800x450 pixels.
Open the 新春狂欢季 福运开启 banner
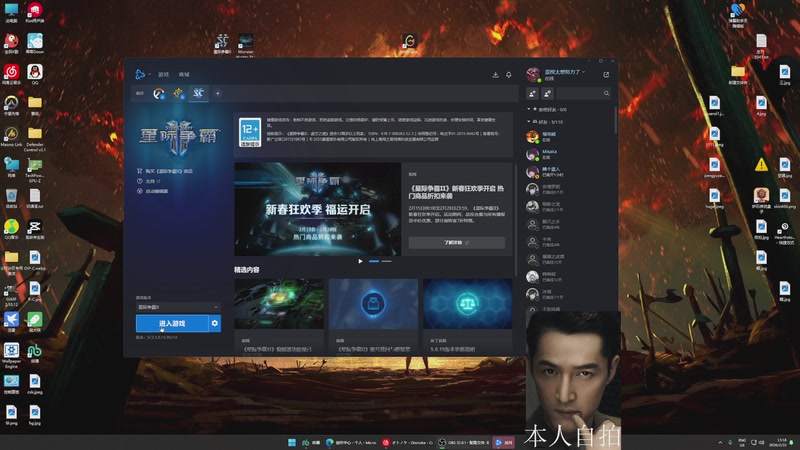pyautogui.click(x=317, y=209)
